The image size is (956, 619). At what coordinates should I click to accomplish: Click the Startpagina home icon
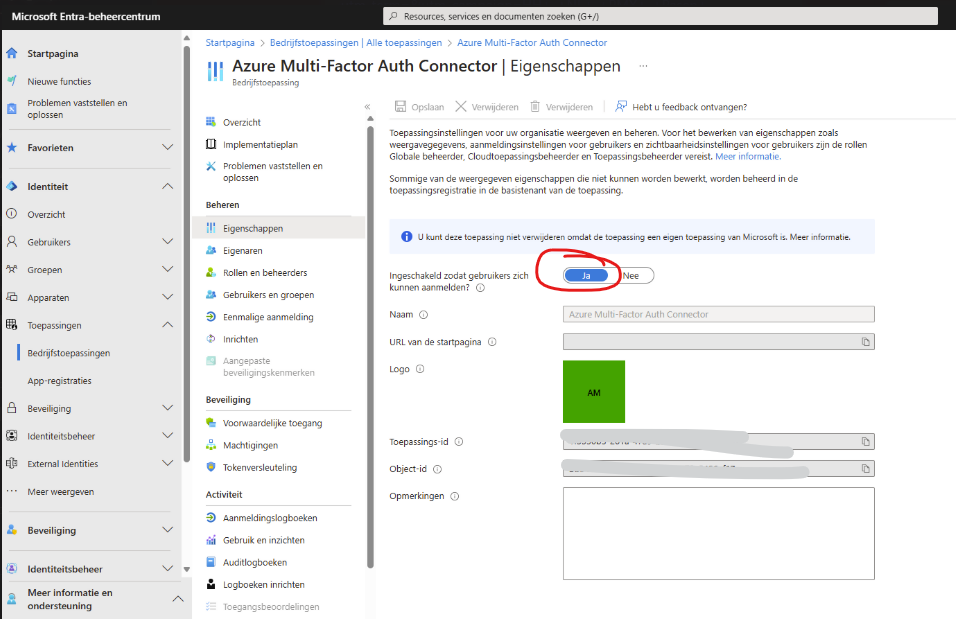[x=12, y=54]
